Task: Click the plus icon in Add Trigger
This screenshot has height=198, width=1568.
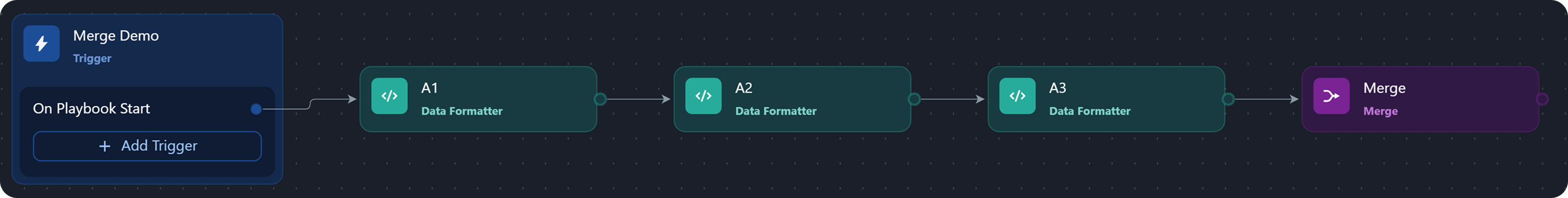Action: [105, 146]
